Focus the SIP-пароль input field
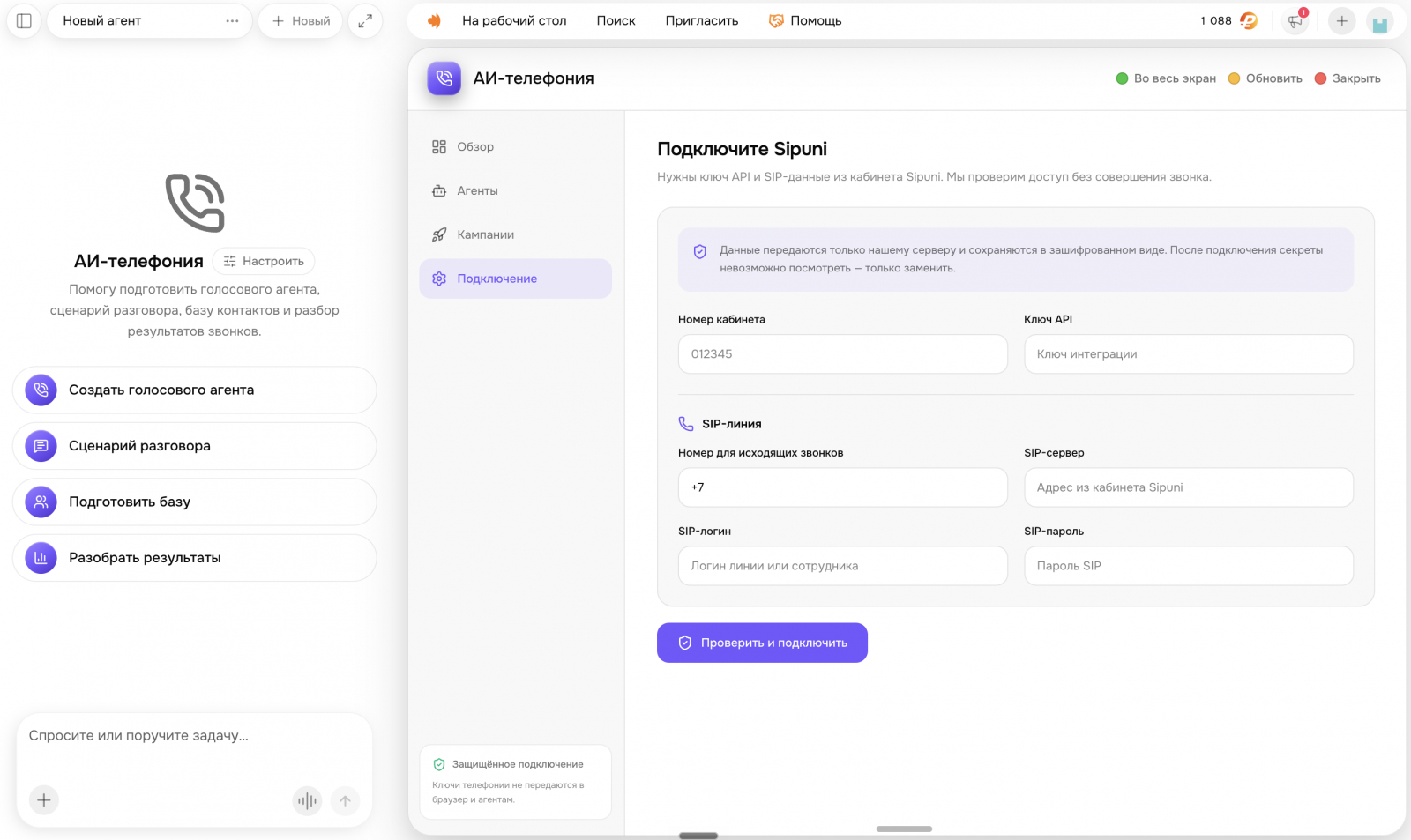 (1189, 566)
